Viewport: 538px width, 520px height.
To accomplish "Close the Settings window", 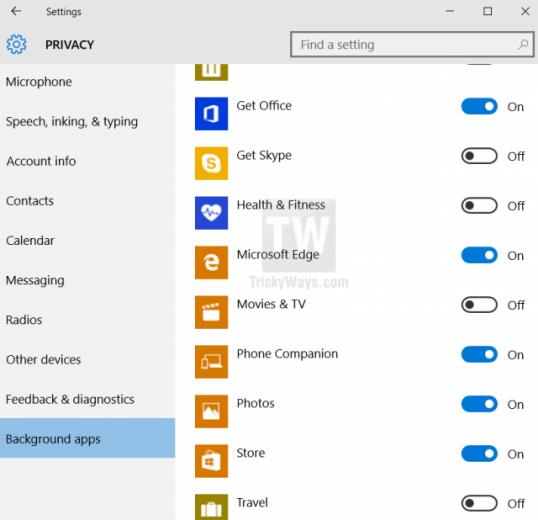I will (x=525, y=11).
